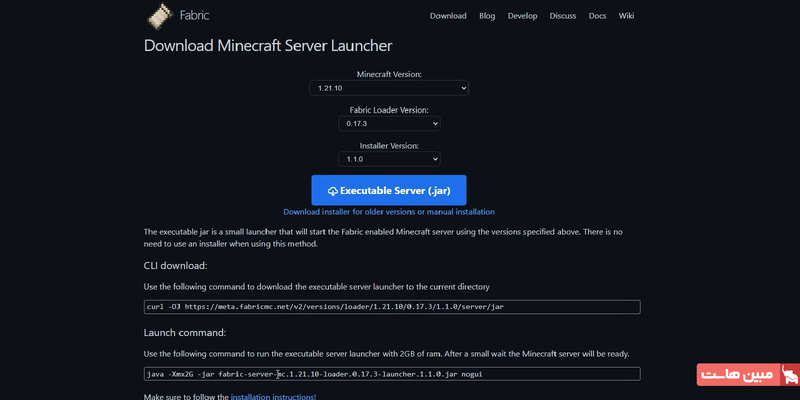800x400 pixels.
Task: Click text 'Use the following command to download'
Action: 316,287
